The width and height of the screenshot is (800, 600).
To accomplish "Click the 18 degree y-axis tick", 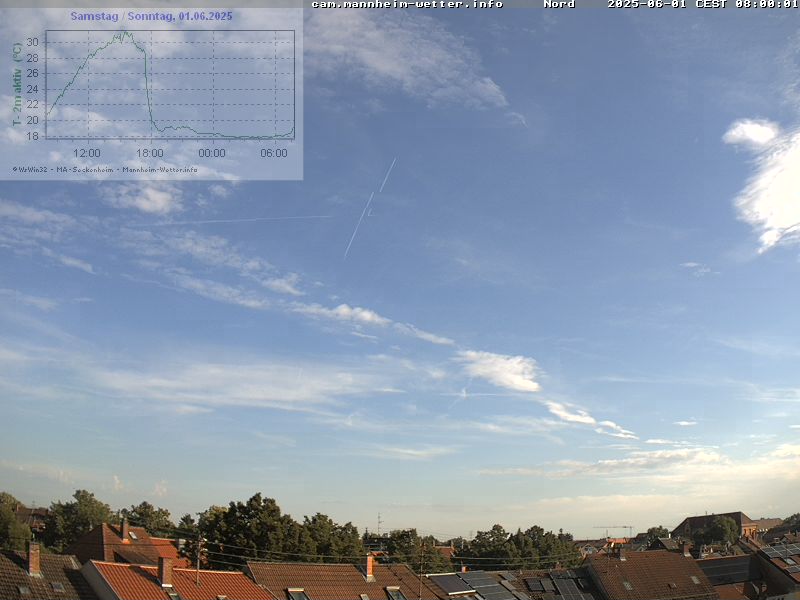I will pos(32,136).
